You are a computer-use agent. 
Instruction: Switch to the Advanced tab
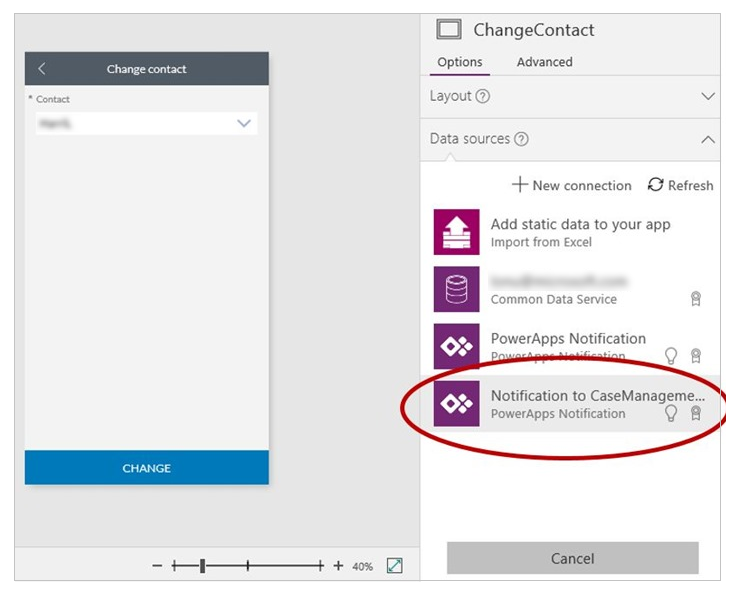(545, 62)
